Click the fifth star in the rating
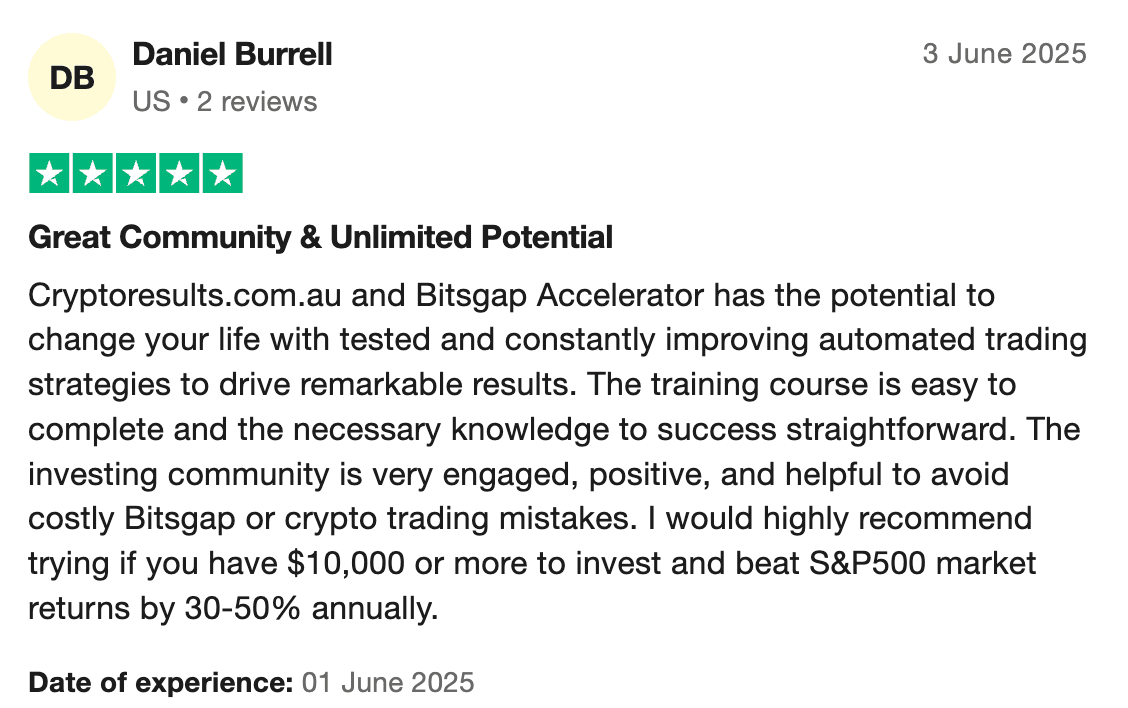This screenshot has height=708, width=1128. click(x=222, y=174)
